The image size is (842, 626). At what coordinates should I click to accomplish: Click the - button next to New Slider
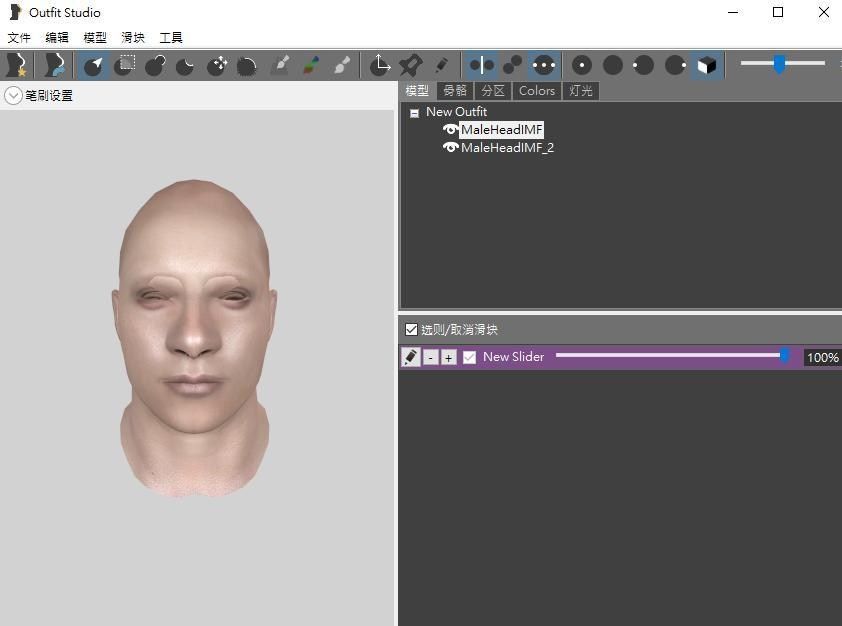point(430,356)
